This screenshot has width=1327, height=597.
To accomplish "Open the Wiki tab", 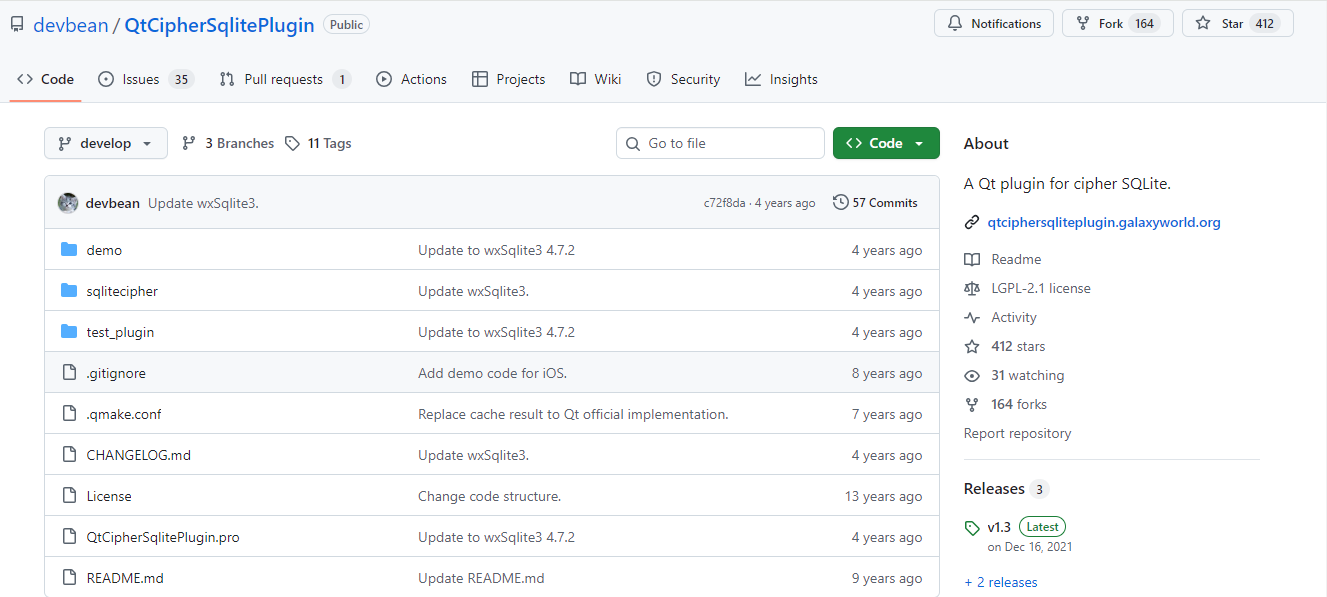I will (595, 79).
